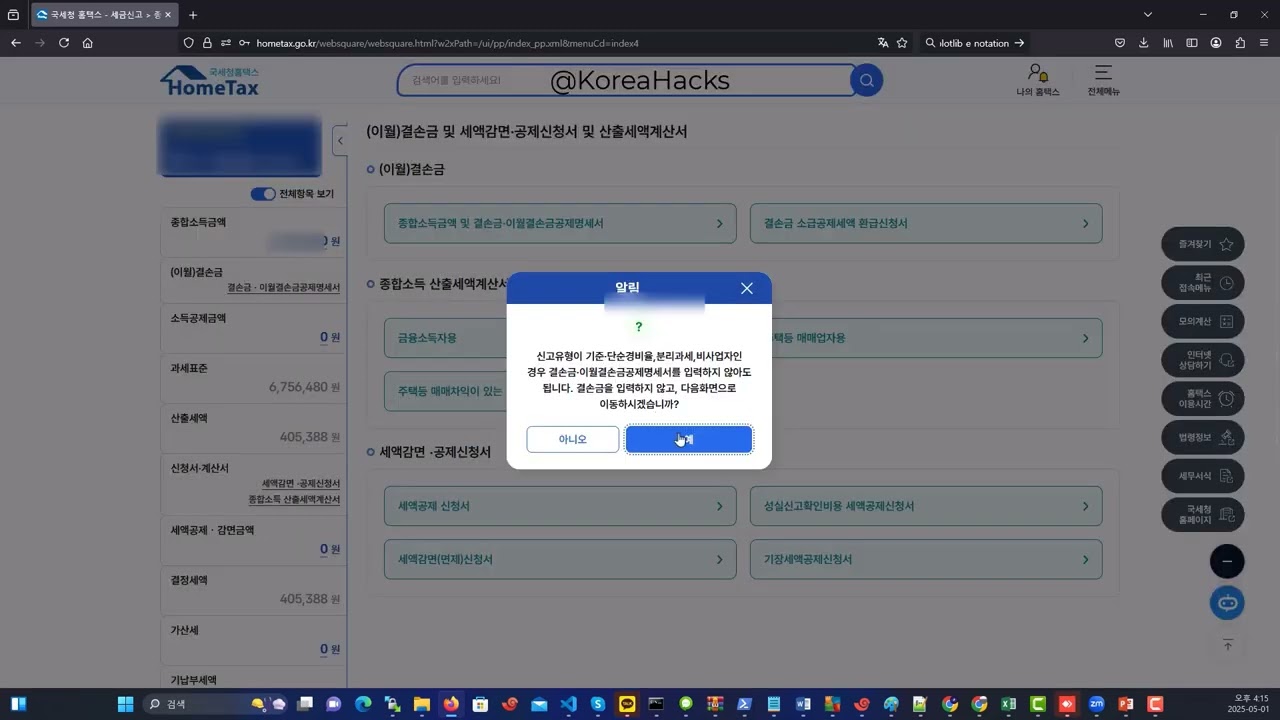Open the 금융소득자용 form button
Viewport: 1280px width, 720px height.
[x=445, y=338]
